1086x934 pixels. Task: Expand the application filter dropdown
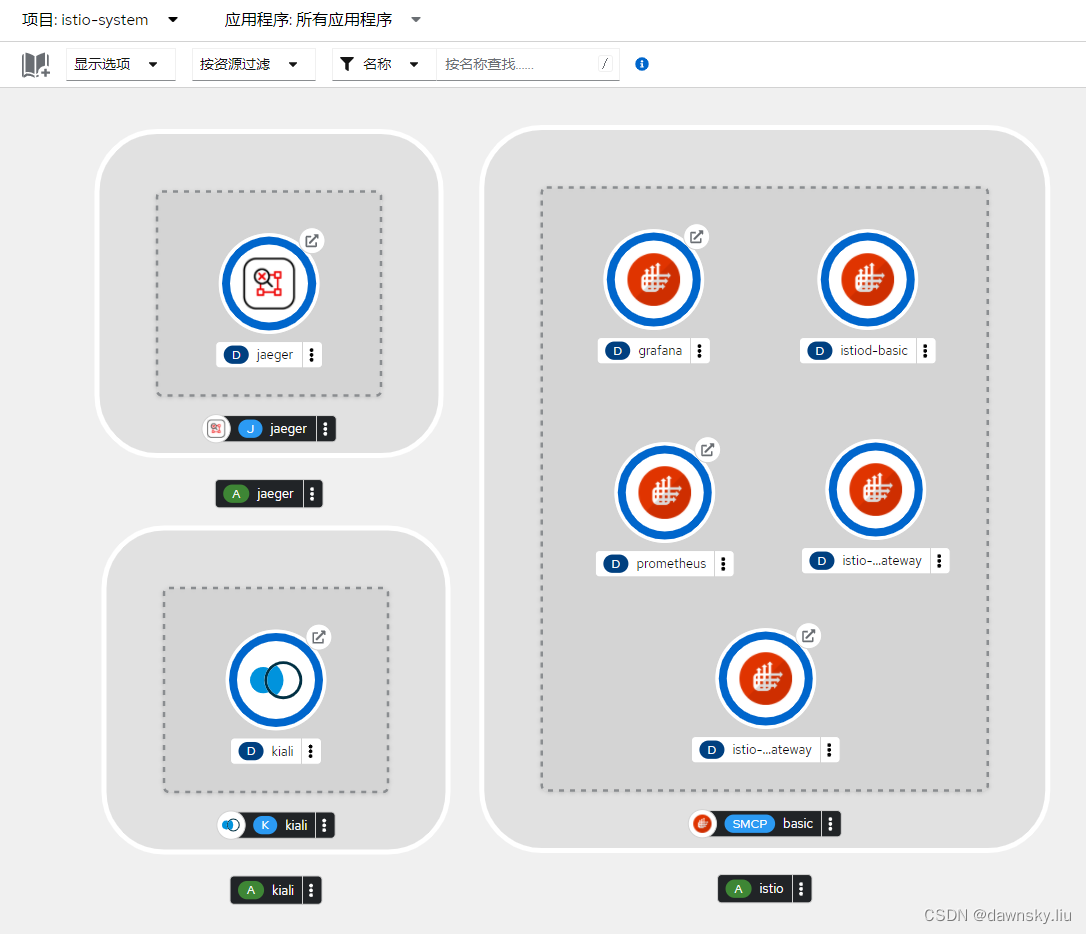[322, 20]
